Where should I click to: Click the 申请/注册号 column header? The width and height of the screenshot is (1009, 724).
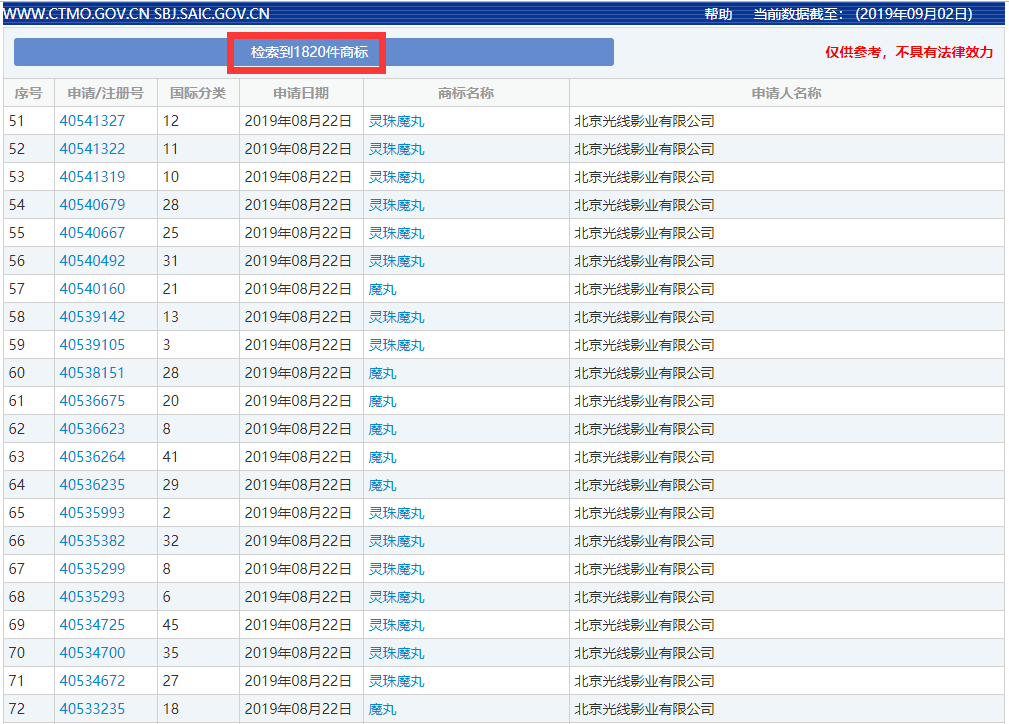105,93
